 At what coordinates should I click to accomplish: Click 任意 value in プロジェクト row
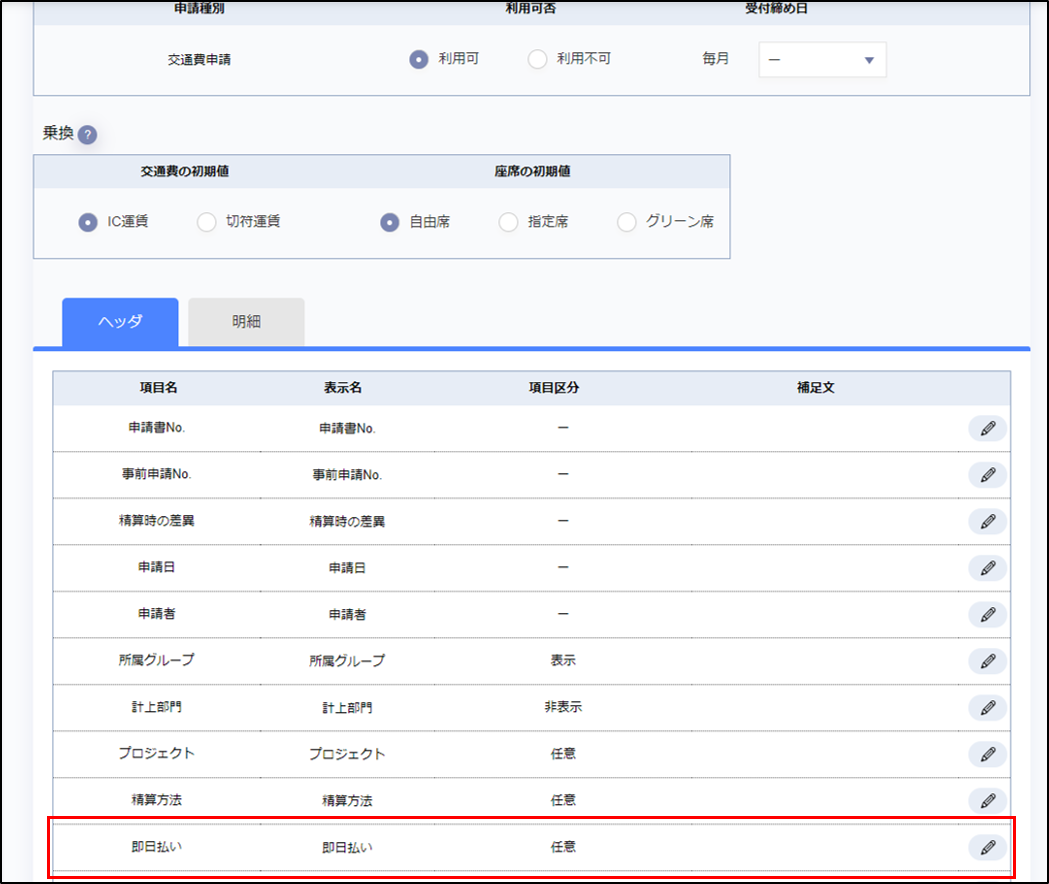(563, 754)
